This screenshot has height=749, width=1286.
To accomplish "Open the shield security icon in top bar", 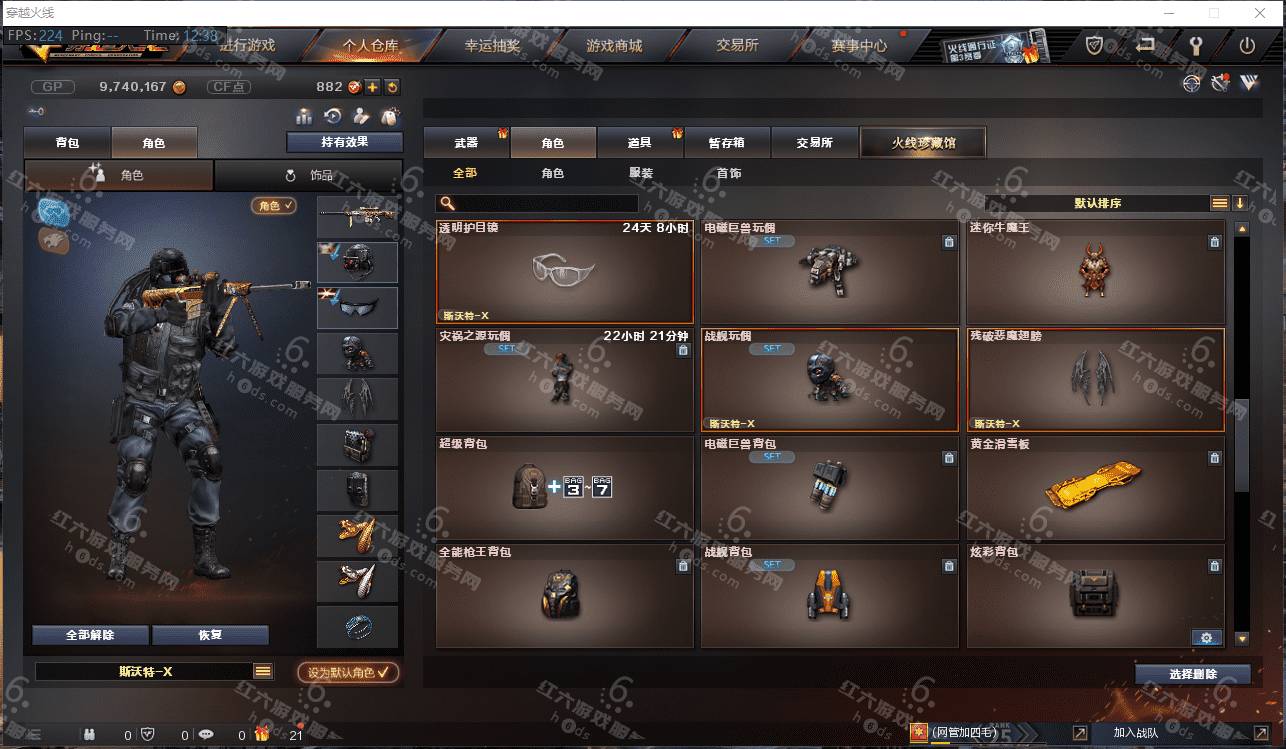I will [x=1095, y=45].
